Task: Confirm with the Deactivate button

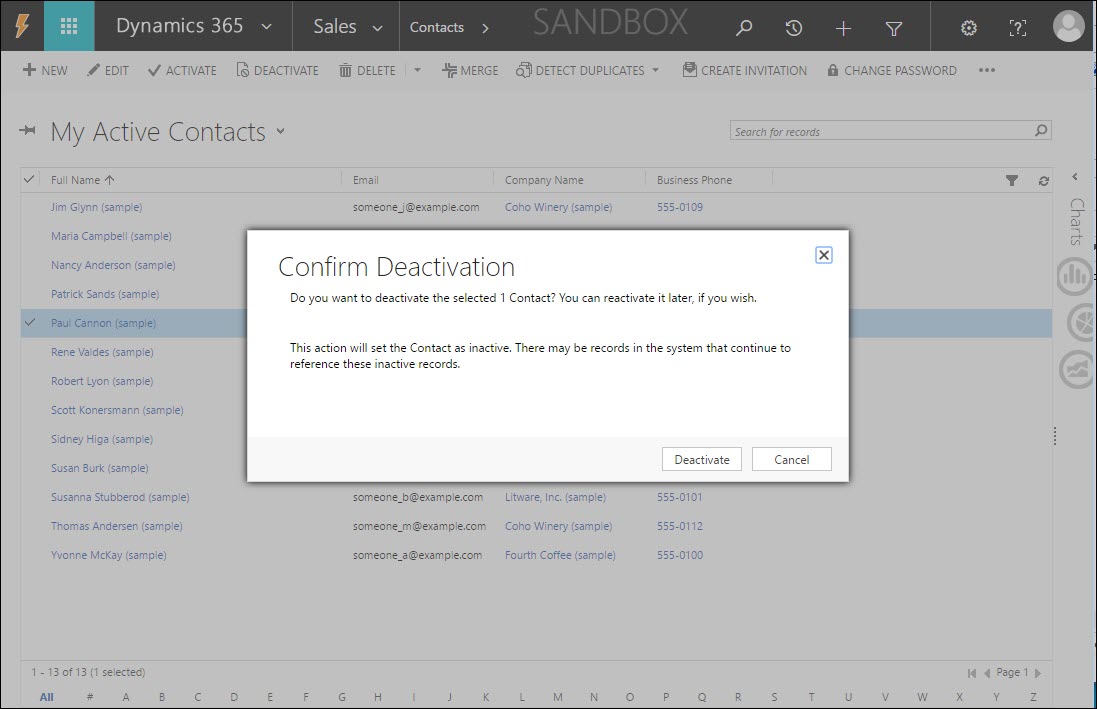Action: click(701, 459)
